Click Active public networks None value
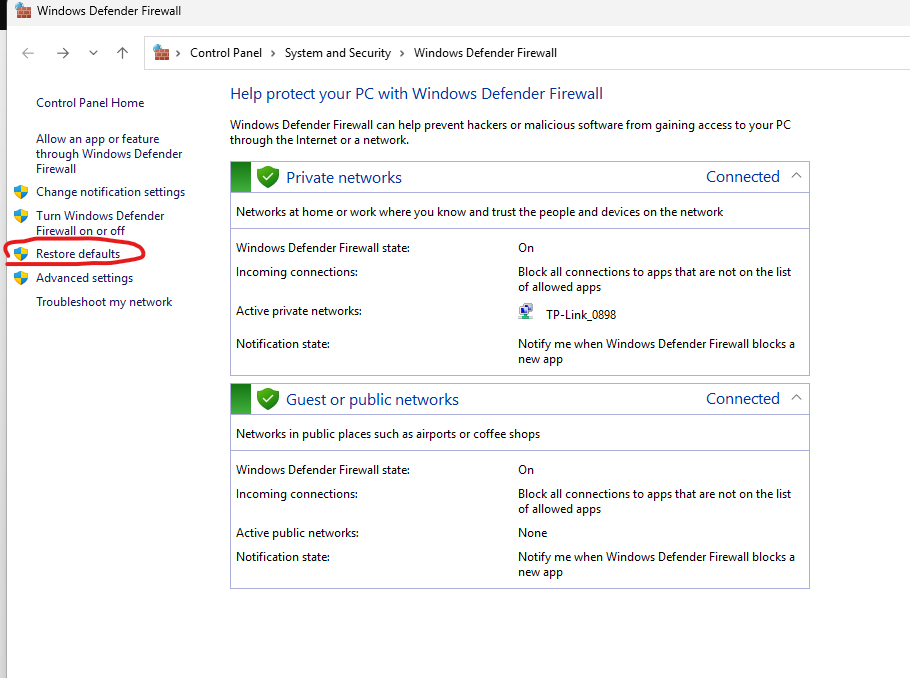910x678 pixels. tap(532, 533)
